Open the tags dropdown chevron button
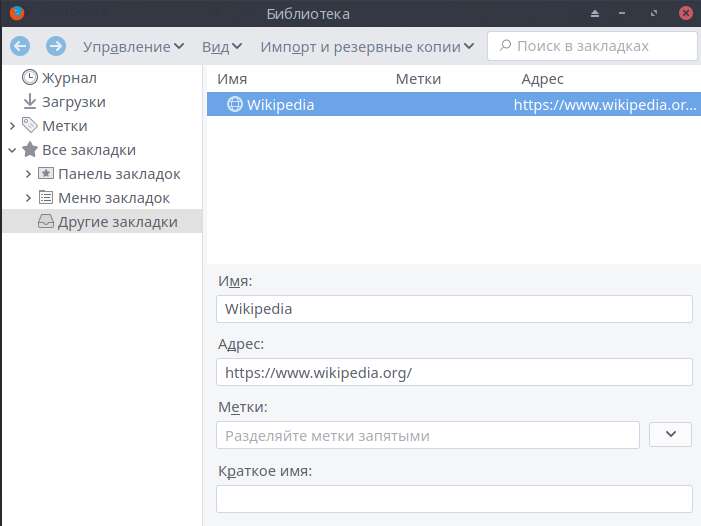The height and width of the screenshot is (526, 701). point(671,435)
